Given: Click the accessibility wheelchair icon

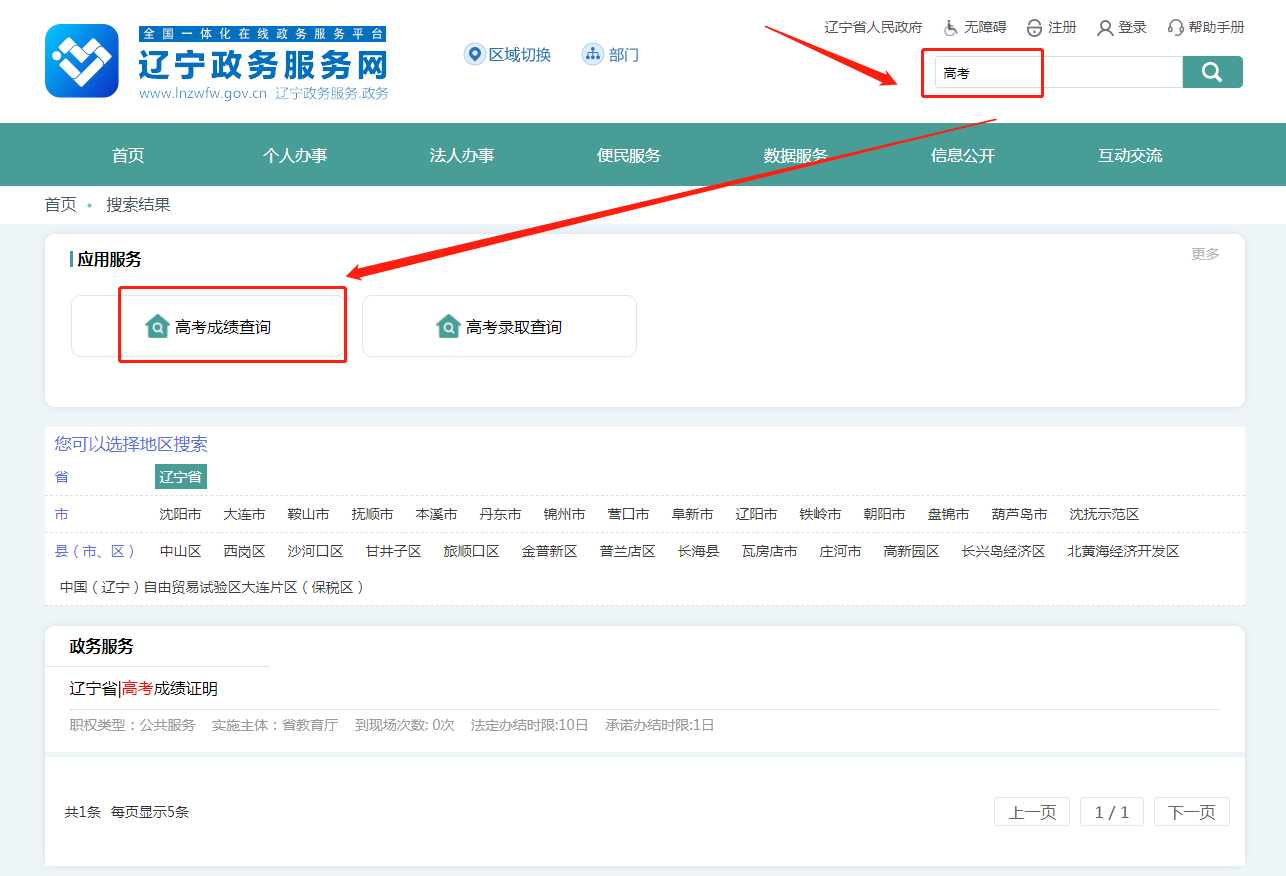Looking at the screenshot, I should click(x=951, y=28).
